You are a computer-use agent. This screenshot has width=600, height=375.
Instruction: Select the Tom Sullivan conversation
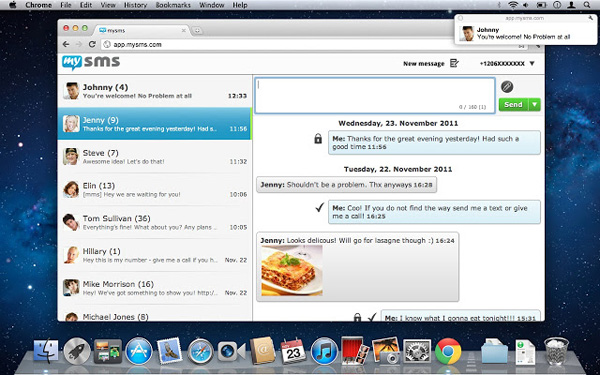(155, 222)
